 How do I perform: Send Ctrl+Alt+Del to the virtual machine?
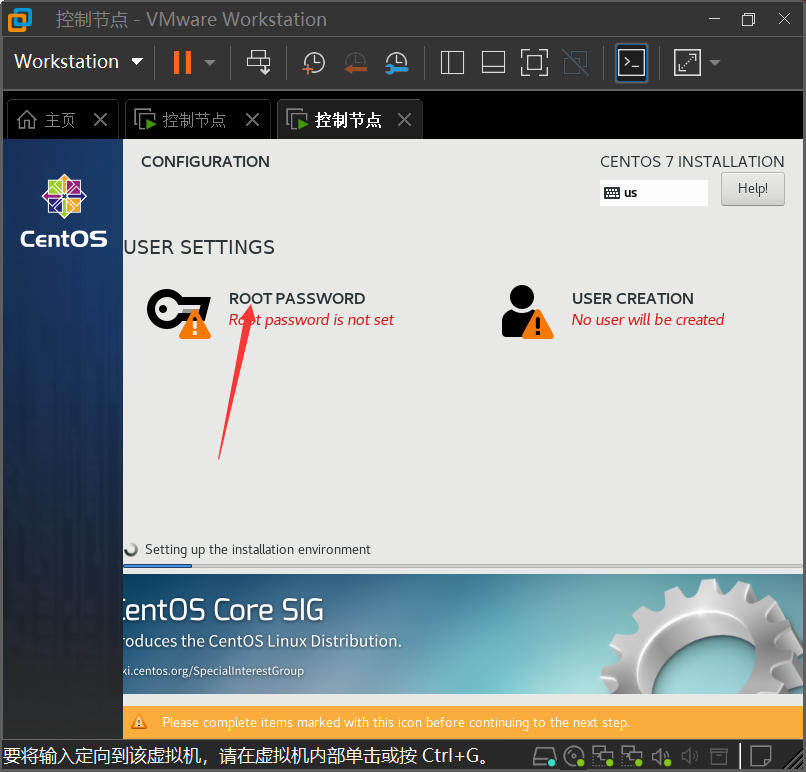259,63
